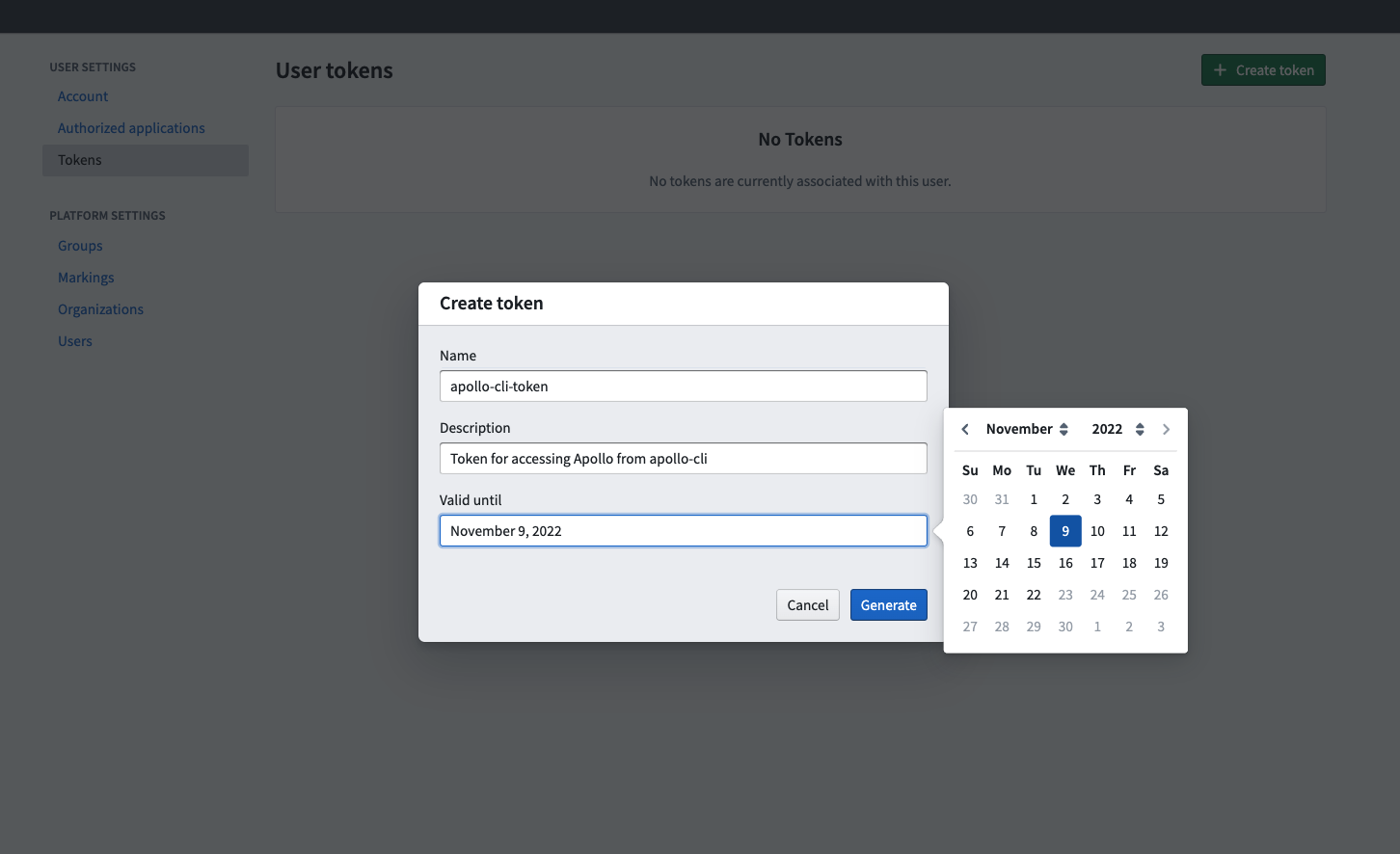
Task: Select November 18 in the calendar
Action: [1129, 563]
